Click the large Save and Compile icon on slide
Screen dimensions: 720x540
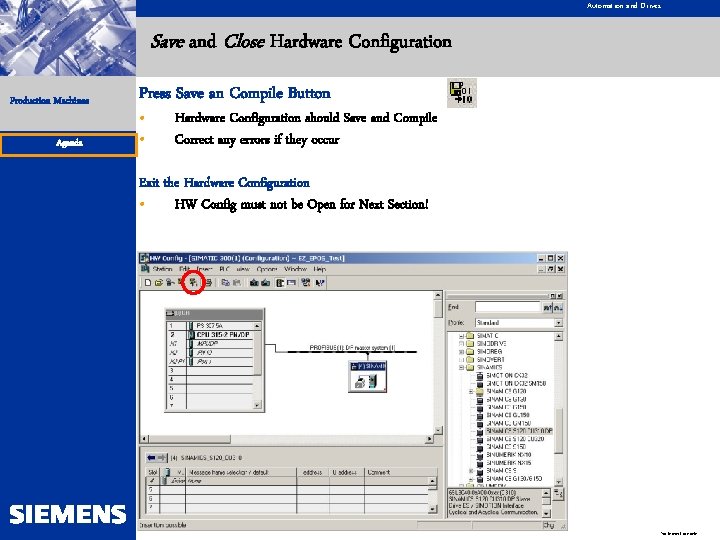click(x=461, y=93)
